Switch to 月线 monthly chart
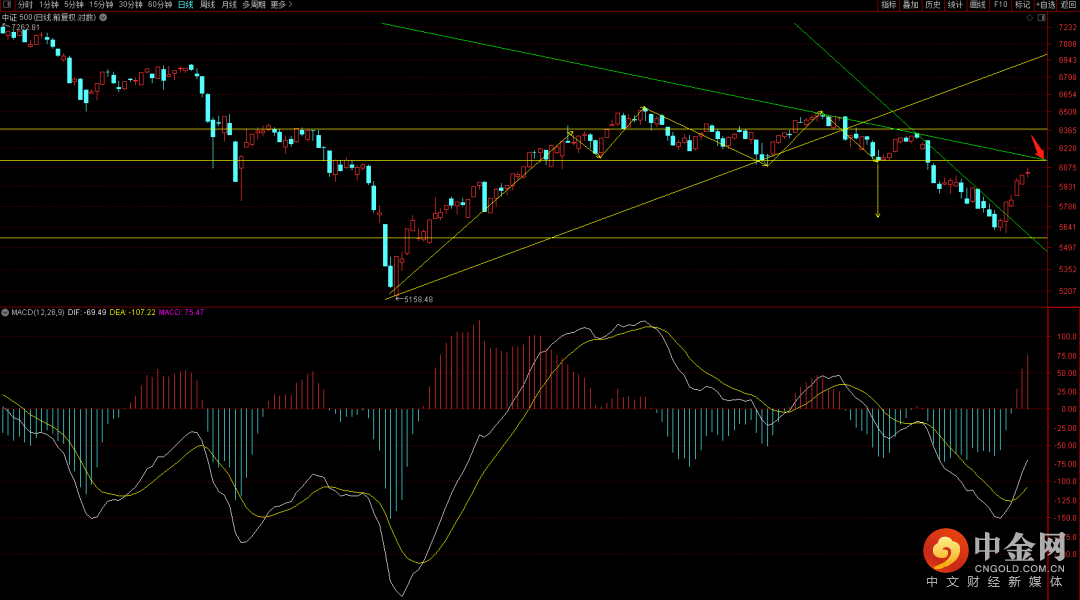Viewport: 1080px width, 600px height. click(229, 5)
